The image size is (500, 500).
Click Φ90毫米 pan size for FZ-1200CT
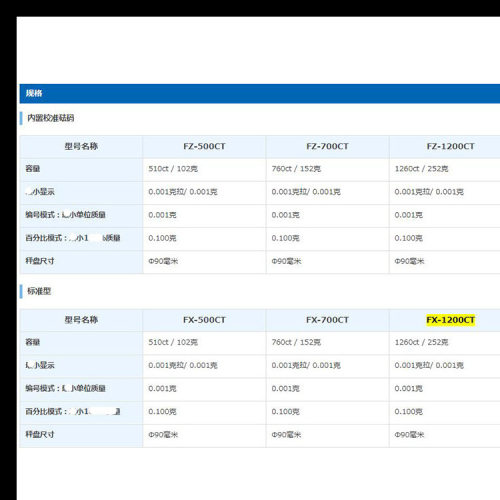[x=409, y=261]
